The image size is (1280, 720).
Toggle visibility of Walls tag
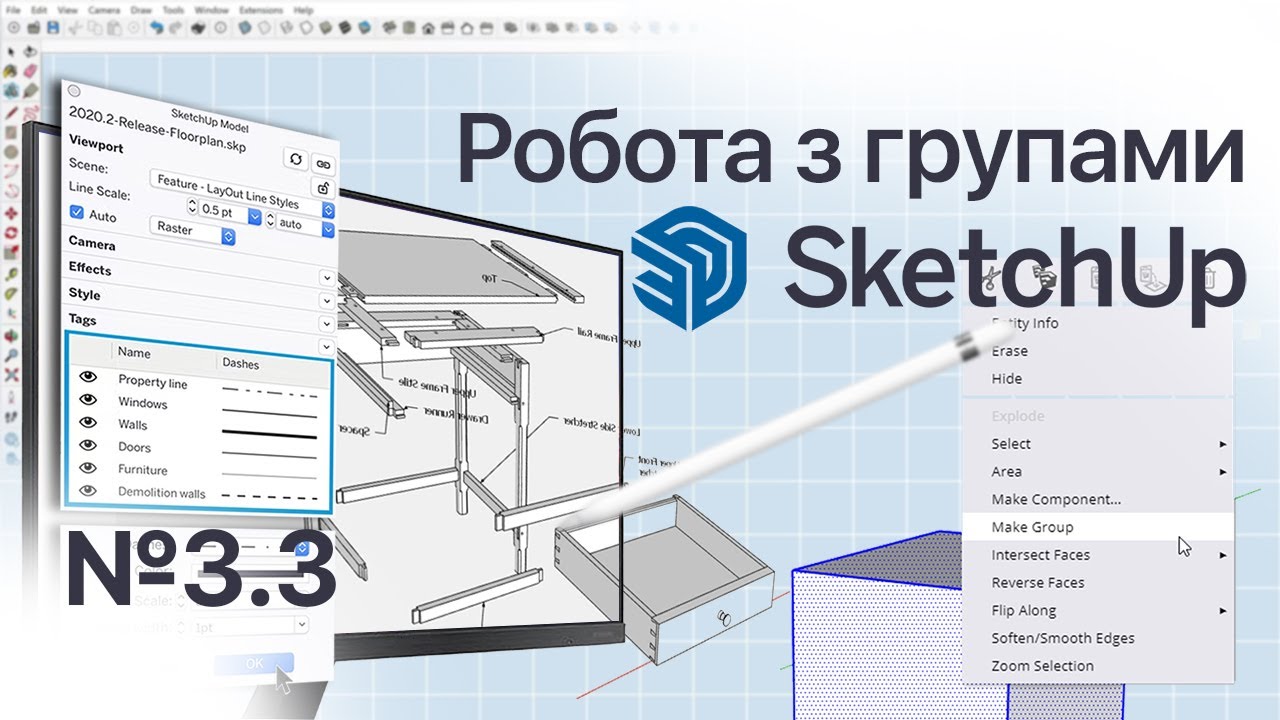(90, 423)
